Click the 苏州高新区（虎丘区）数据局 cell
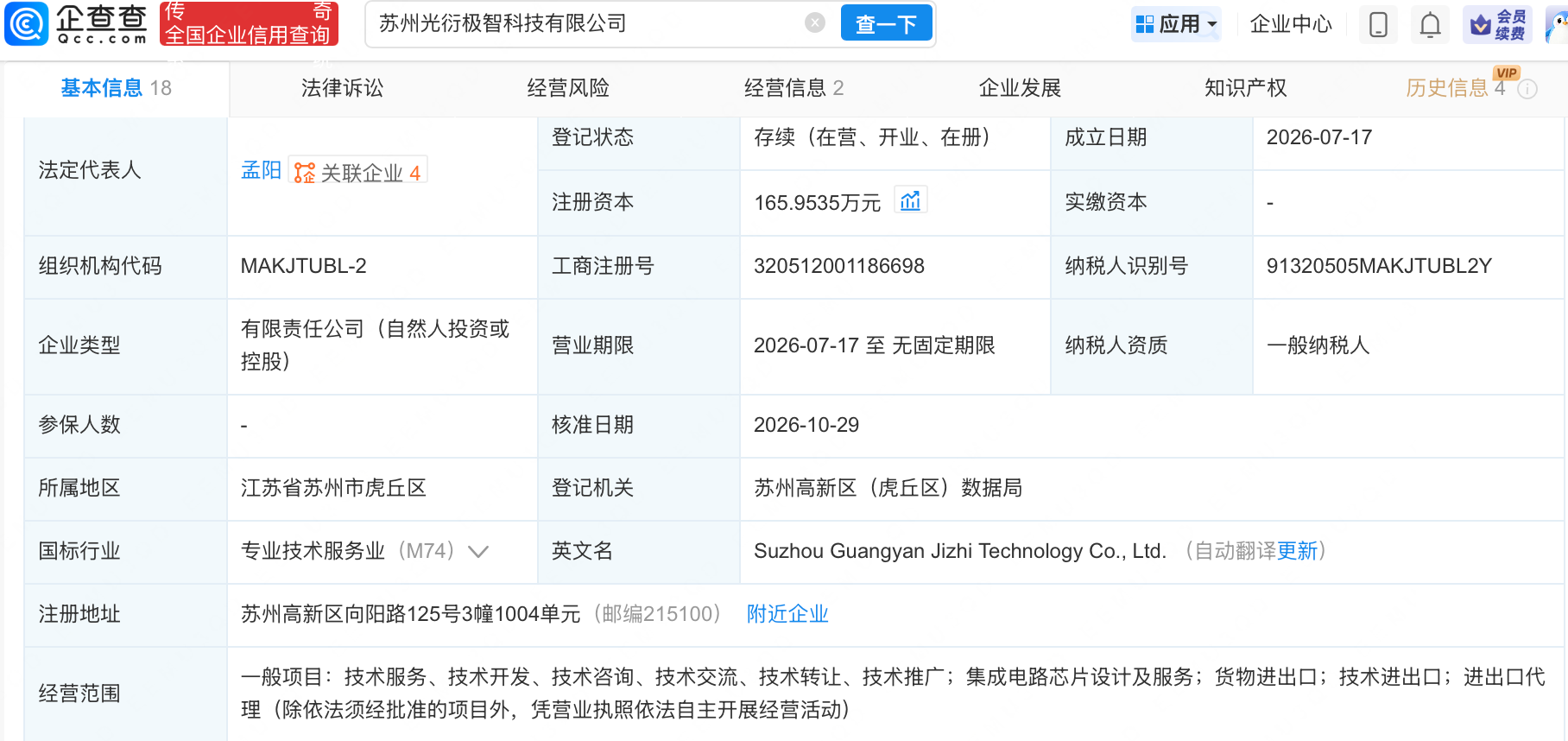 (888, 488)
